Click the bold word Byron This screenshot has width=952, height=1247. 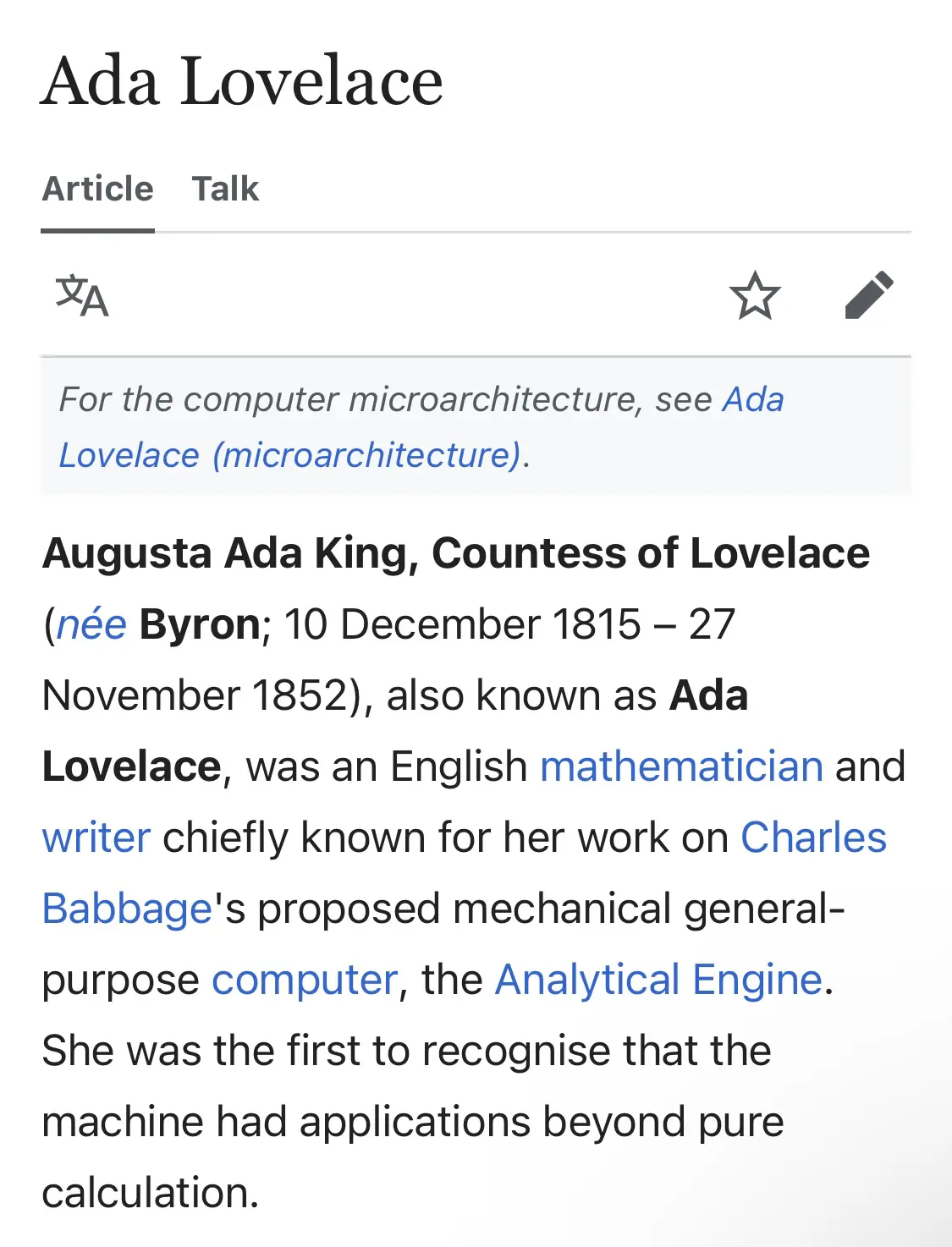tap(200, 624)
